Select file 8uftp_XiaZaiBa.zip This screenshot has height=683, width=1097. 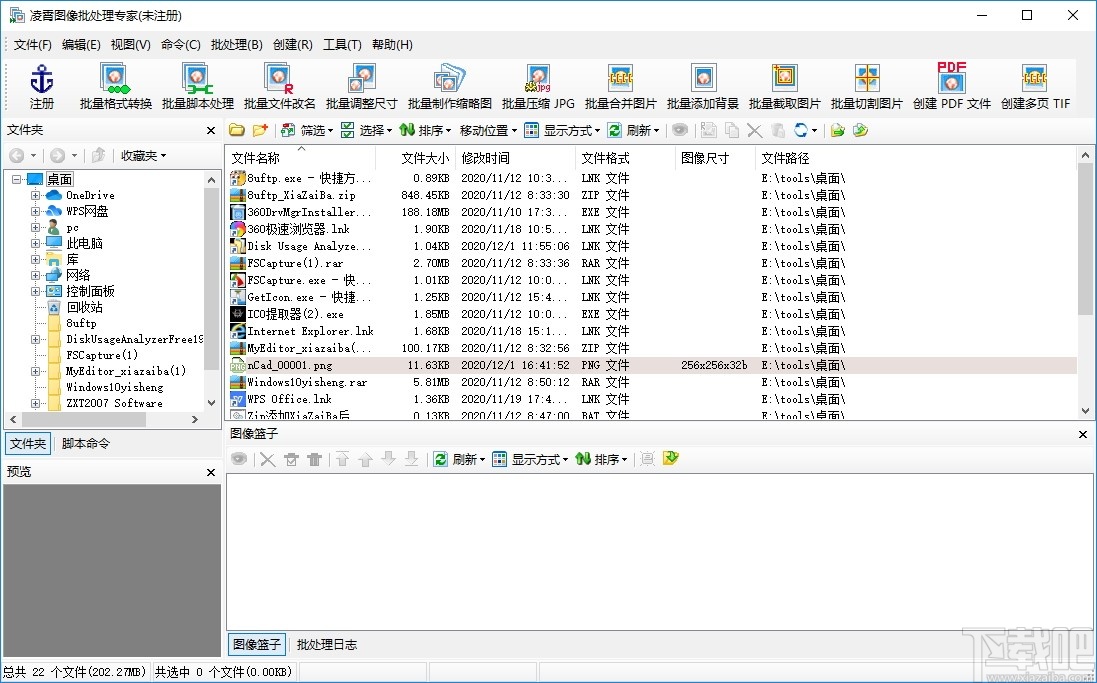pyautogui.click(x=302, y=195)
